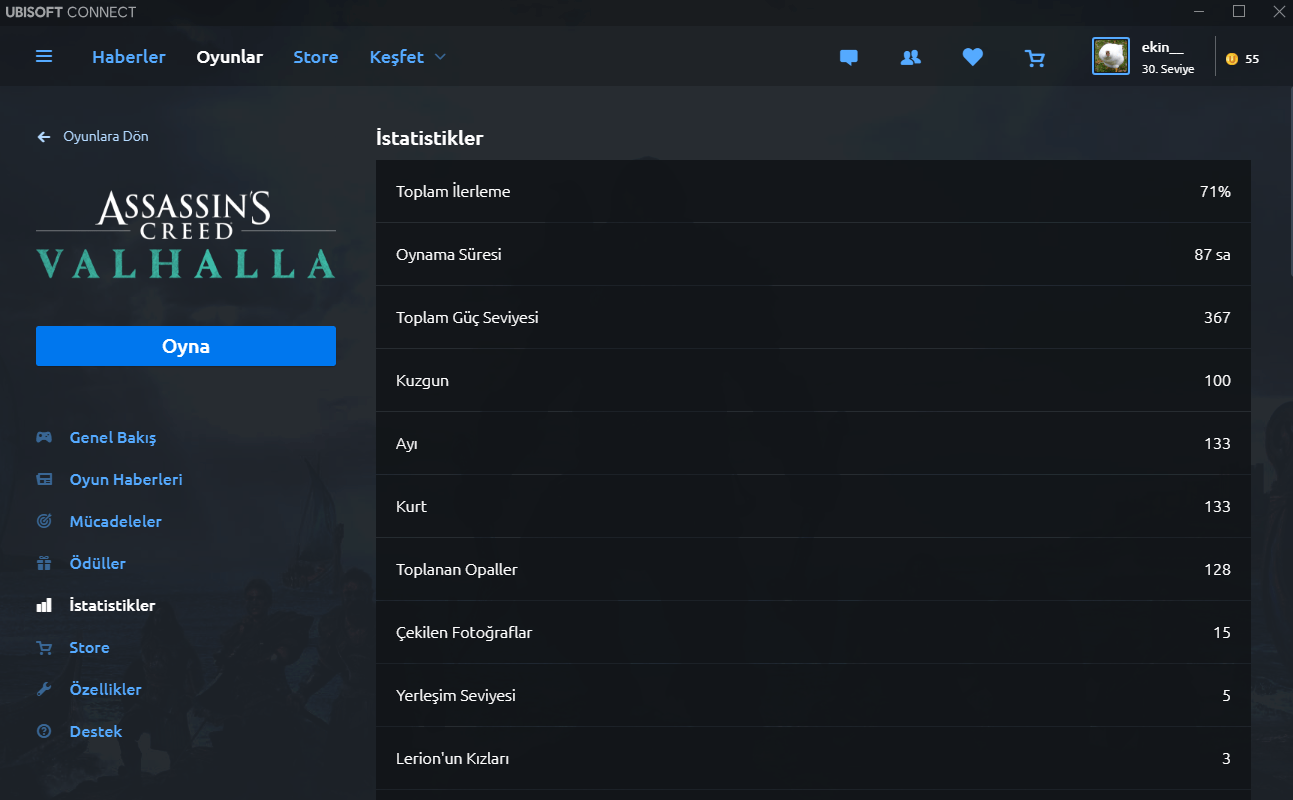
Task: Click the Ödüller gift icon
Action: tap(44, 564)
